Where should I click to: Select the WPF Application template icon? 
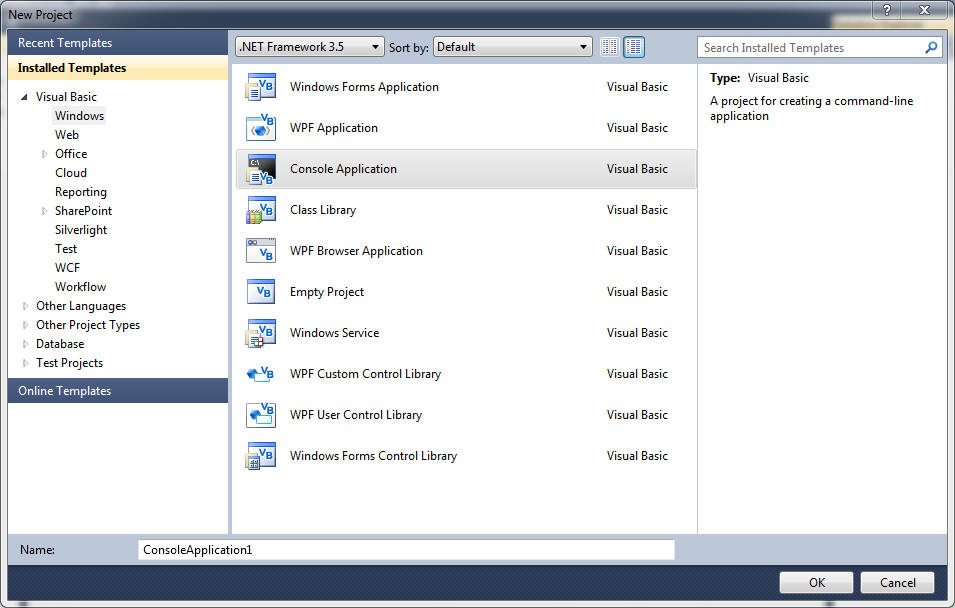tap(261, 128)
